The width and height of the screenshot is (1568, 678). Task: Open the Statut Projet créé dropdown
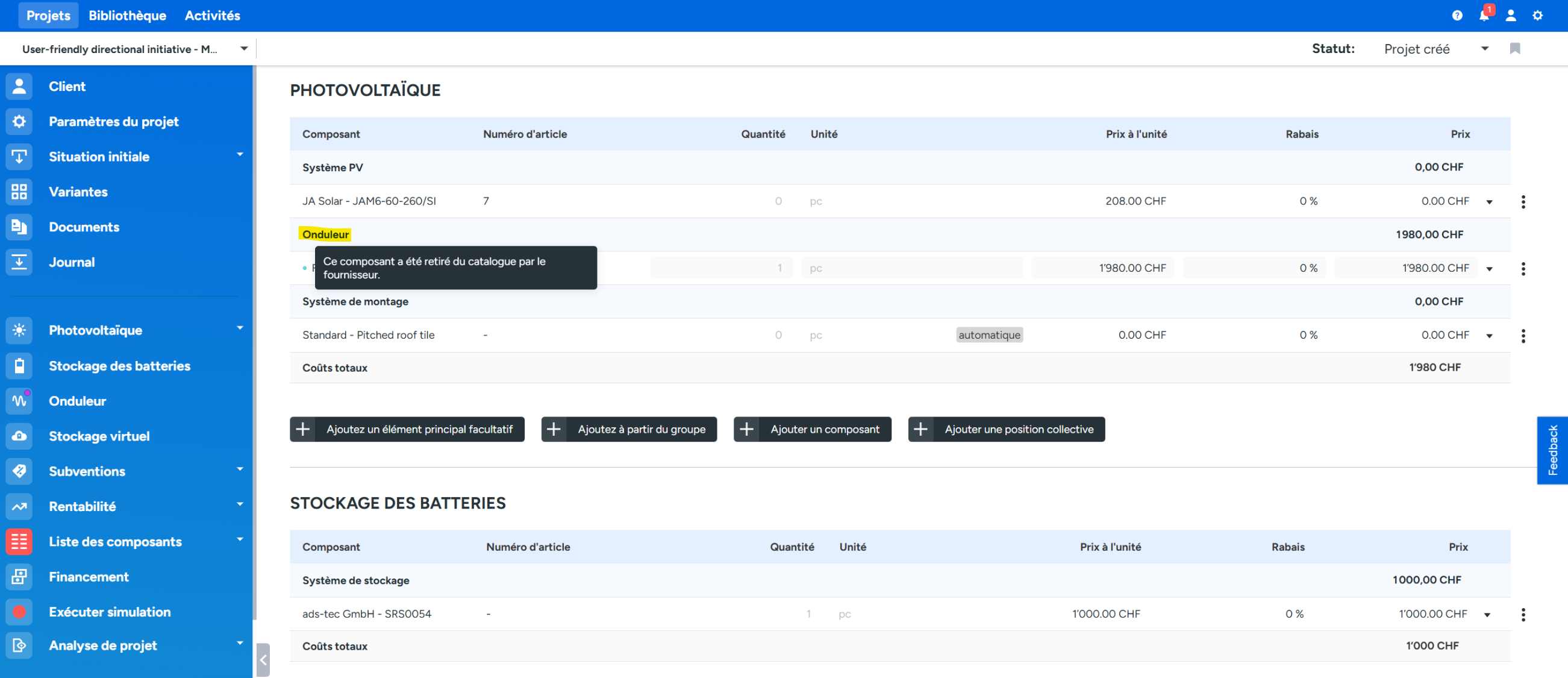[x=1484, y=49]
